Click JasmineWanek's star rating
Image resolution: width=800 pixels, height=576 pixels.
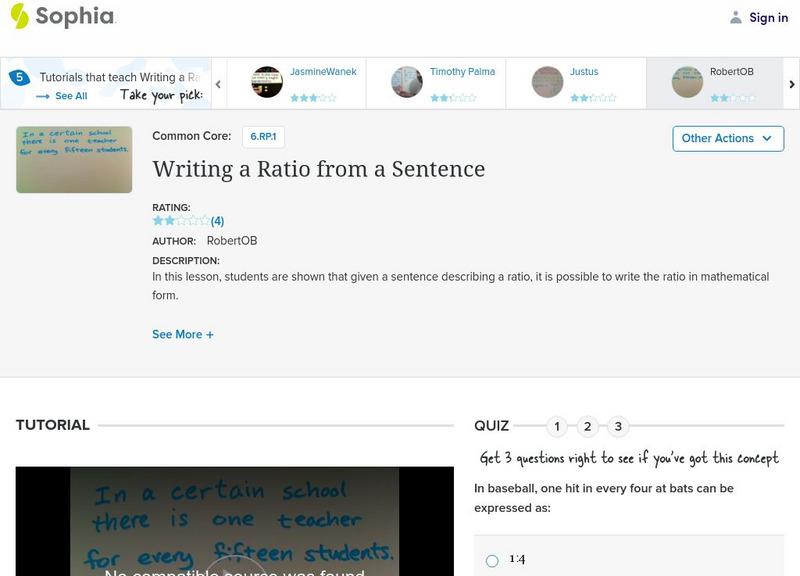point(313,98)
